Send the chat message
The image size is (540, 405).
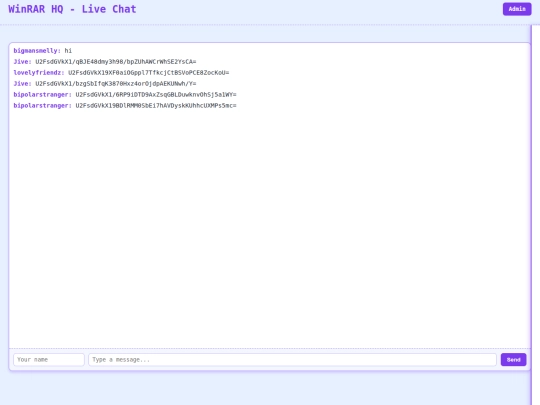click(x=513, y=360)
